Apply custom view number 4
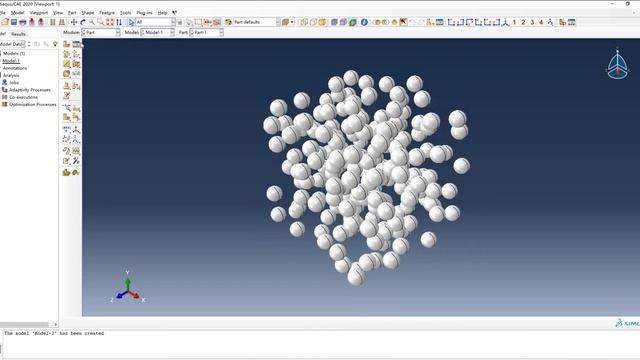This screenshot has width=640, height=360. 541,22
